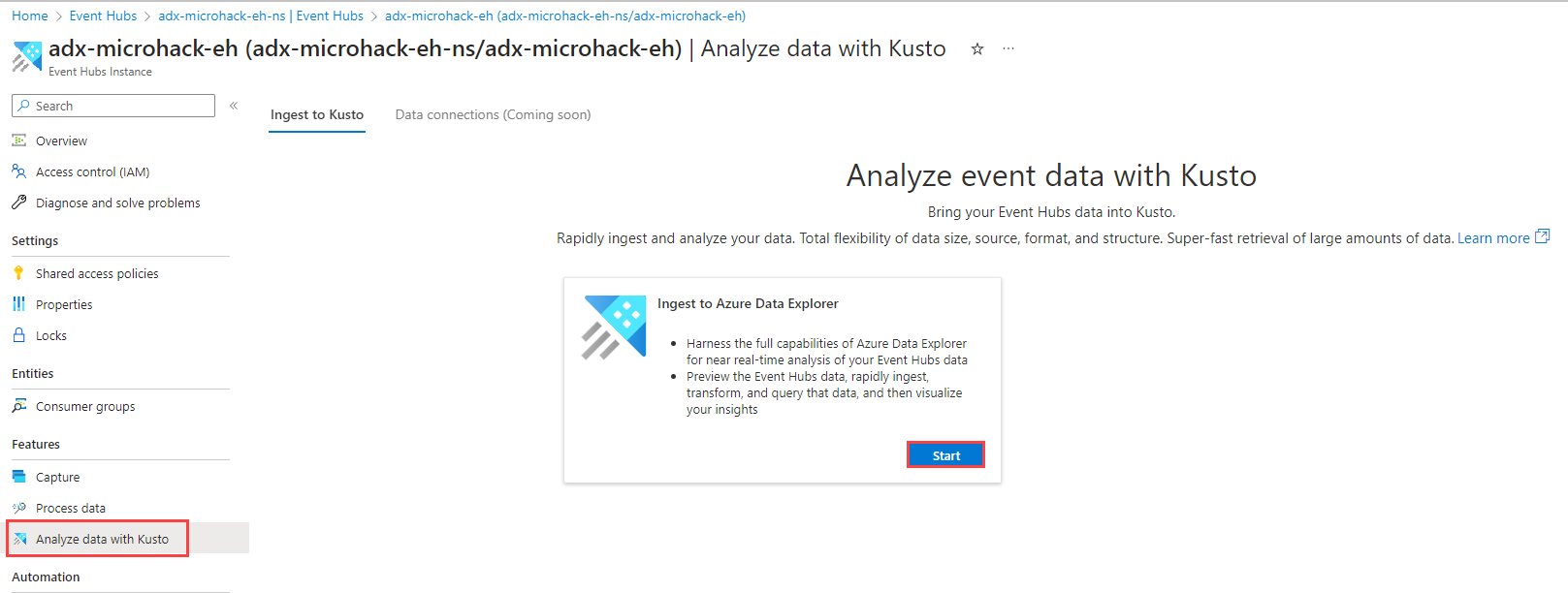Click the Locks padlock icon

(18, 335)
